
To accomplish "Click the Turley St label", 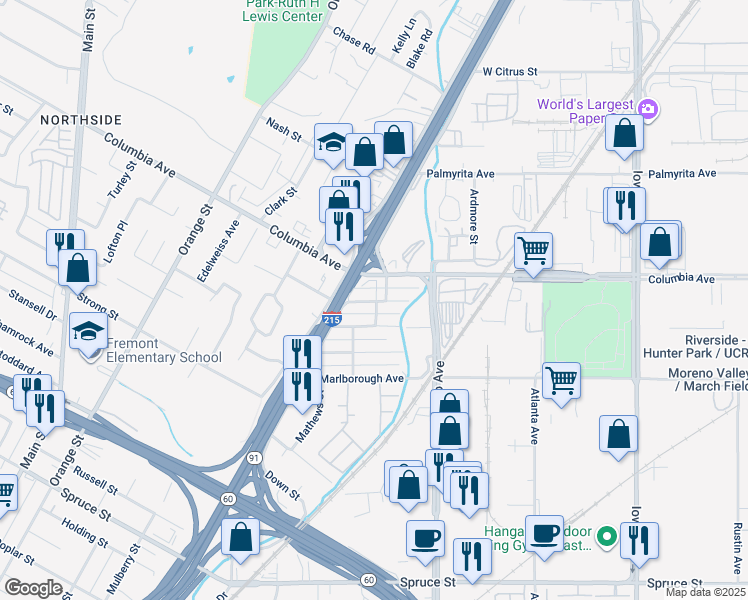I will (x=122, y=180).
